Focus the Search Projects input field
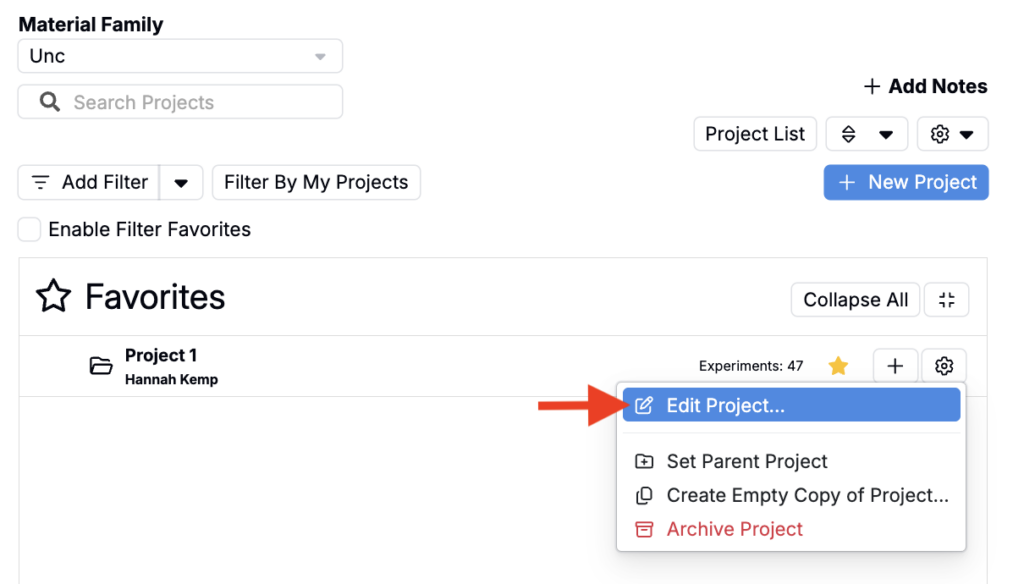This screenshot has height=584, width=1024. point(180,102)
